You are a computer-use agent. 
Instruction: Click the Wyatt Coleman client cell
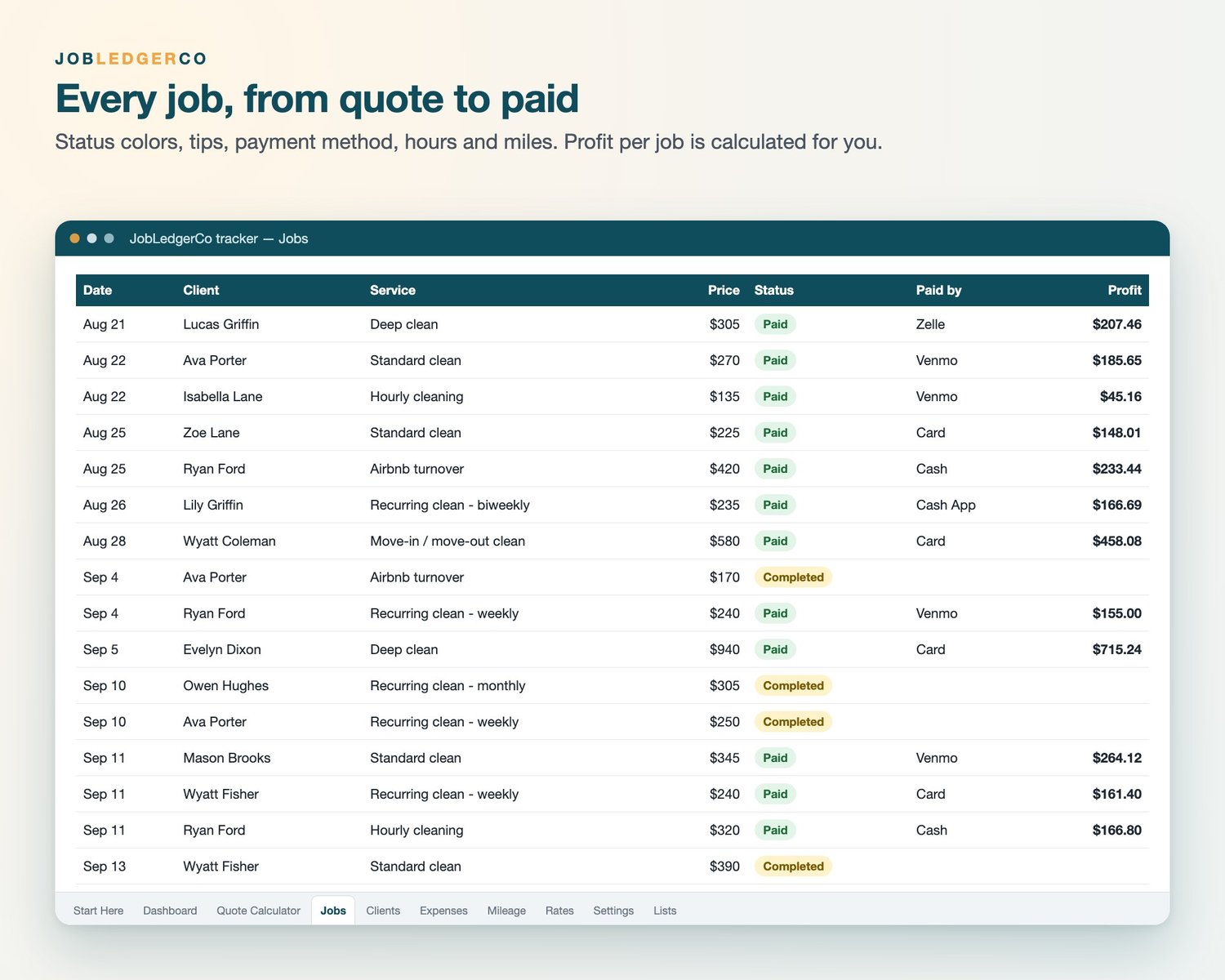click(x=229, y=541)
